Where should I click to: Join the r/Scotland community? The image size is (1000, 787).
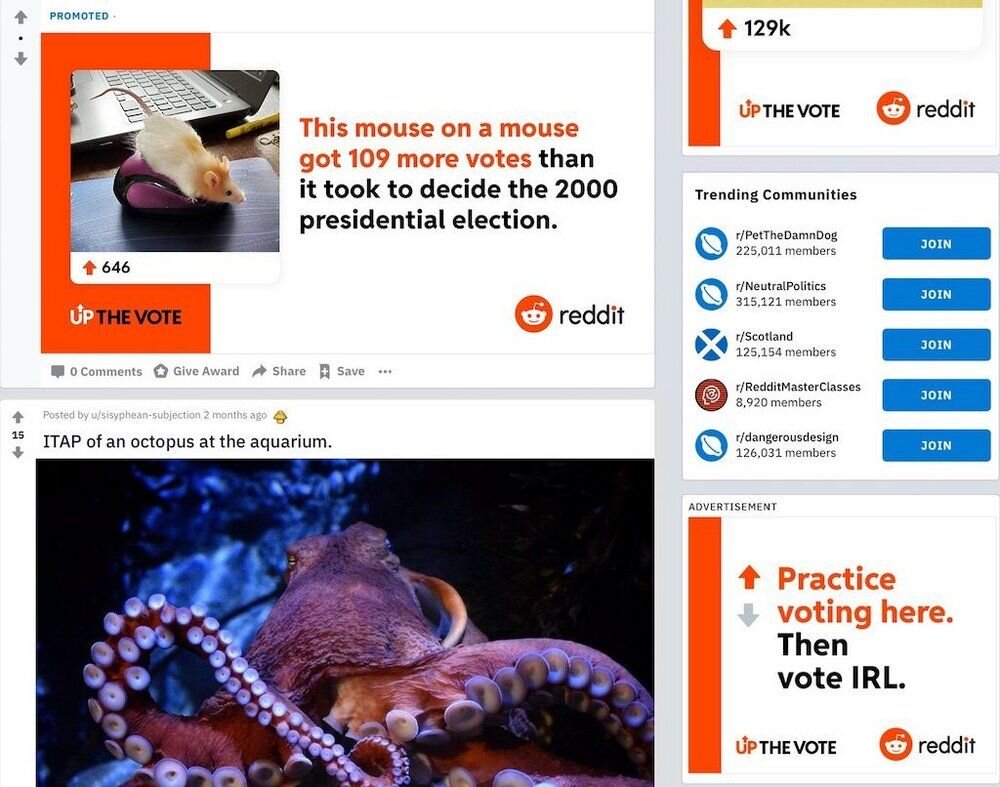(x=936, y=344)
